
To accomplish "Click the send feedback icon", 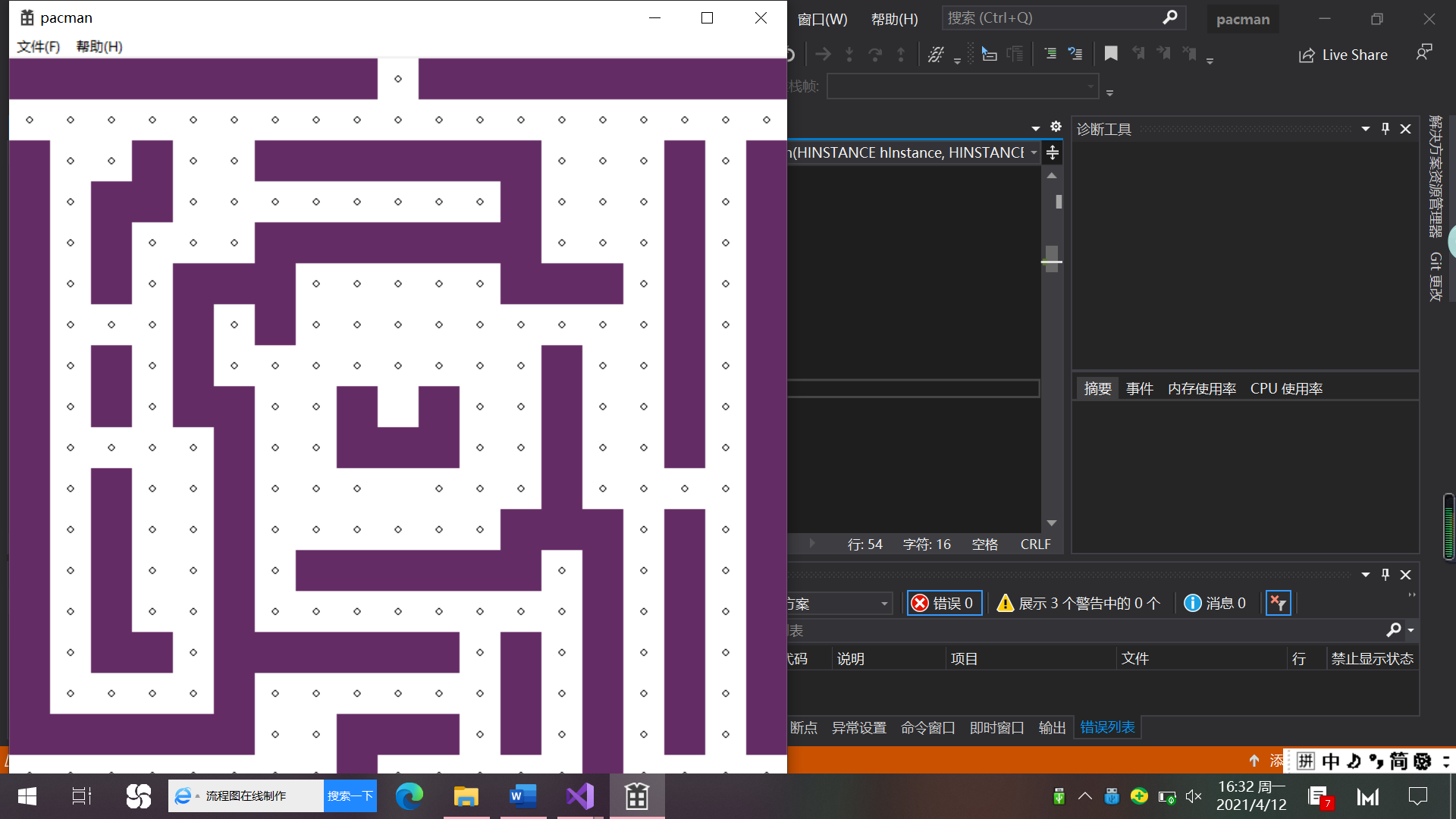I will tap(1424, 53).
